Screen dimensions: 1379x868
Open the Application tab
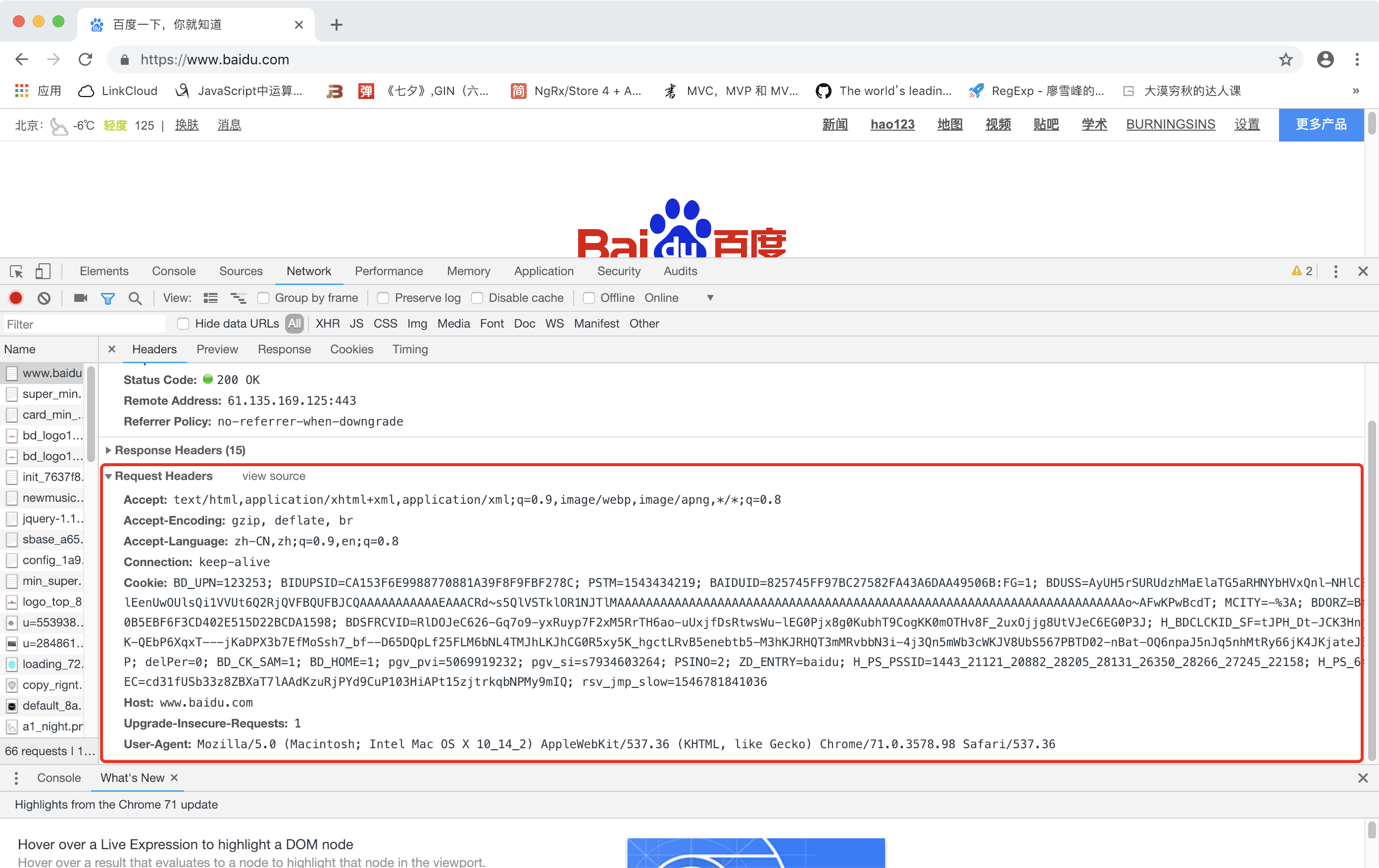pos(543,271)
